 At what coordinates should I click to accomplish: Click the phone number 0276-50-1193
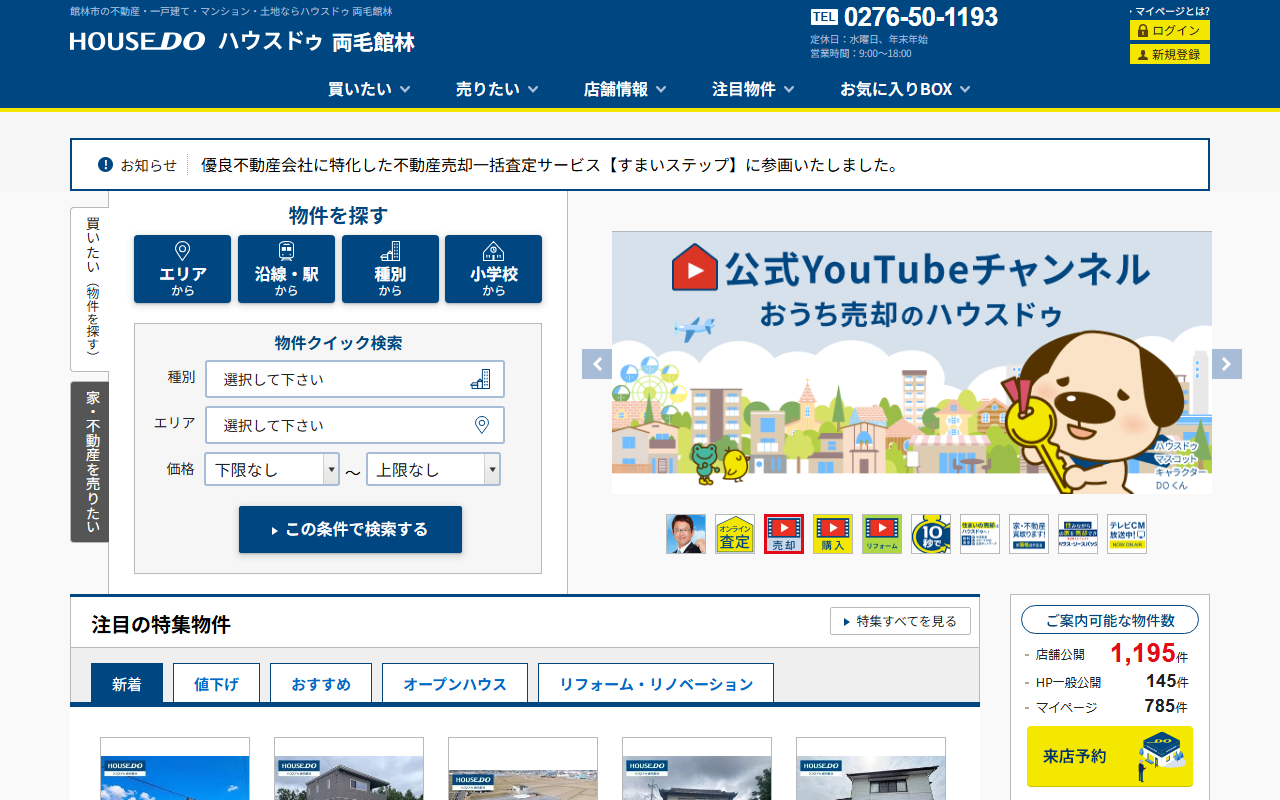(x=921, y=17)
